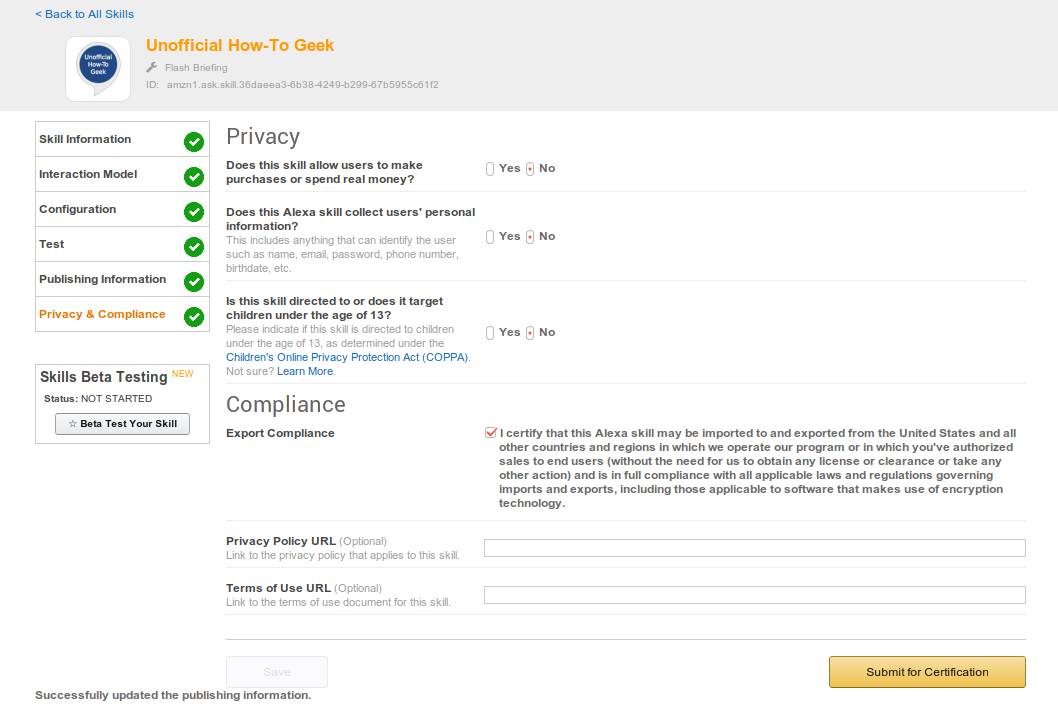1058x718 pixels.
Task: Click the Save button
Action: [x=277, y=672]
